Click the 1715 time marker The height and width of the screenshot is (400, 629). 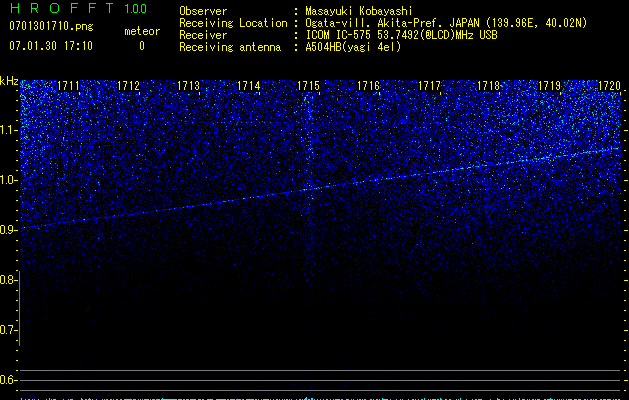[x=308, y=86]
